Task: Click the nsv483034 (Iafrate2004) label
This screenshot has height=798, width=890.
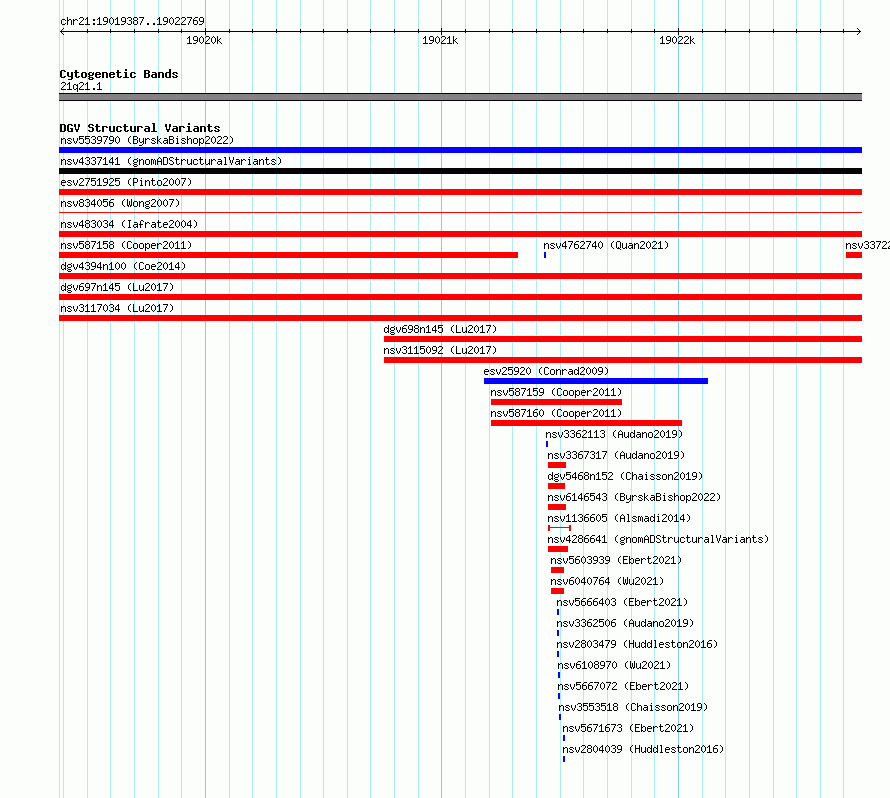Action: (129, 224)
